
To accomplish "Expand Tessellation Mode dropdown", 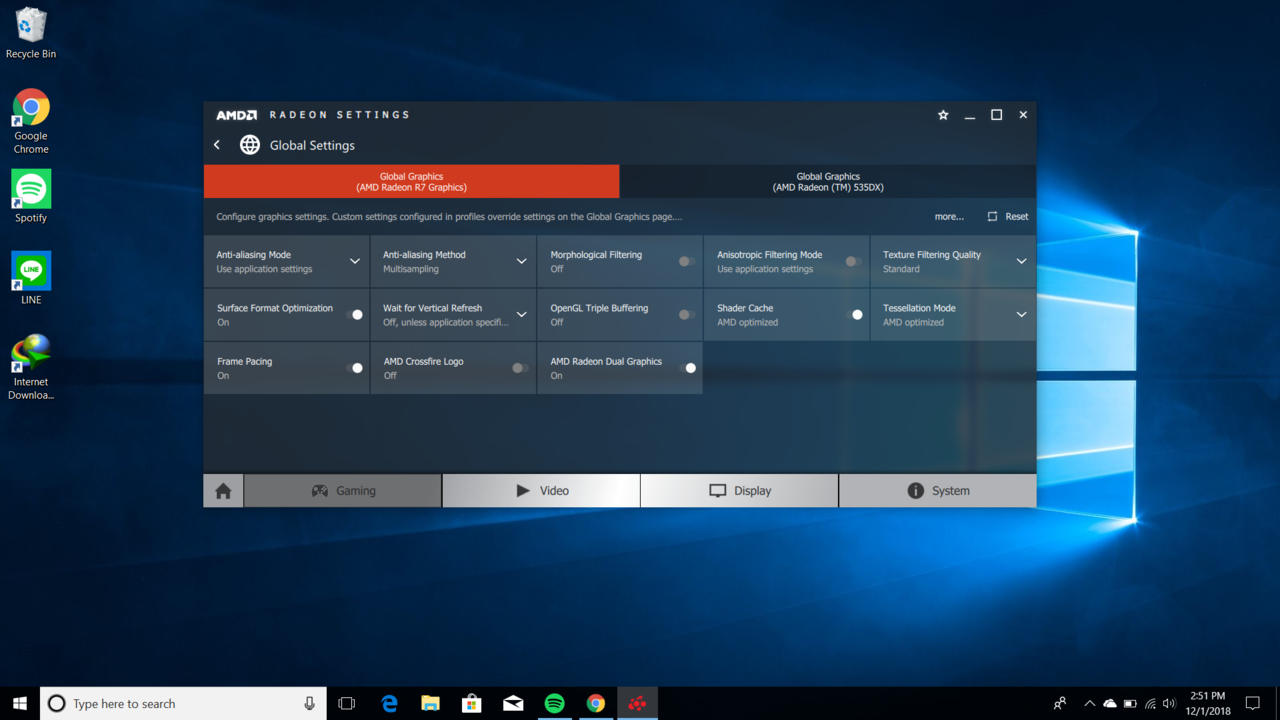I will point(1021,315).
